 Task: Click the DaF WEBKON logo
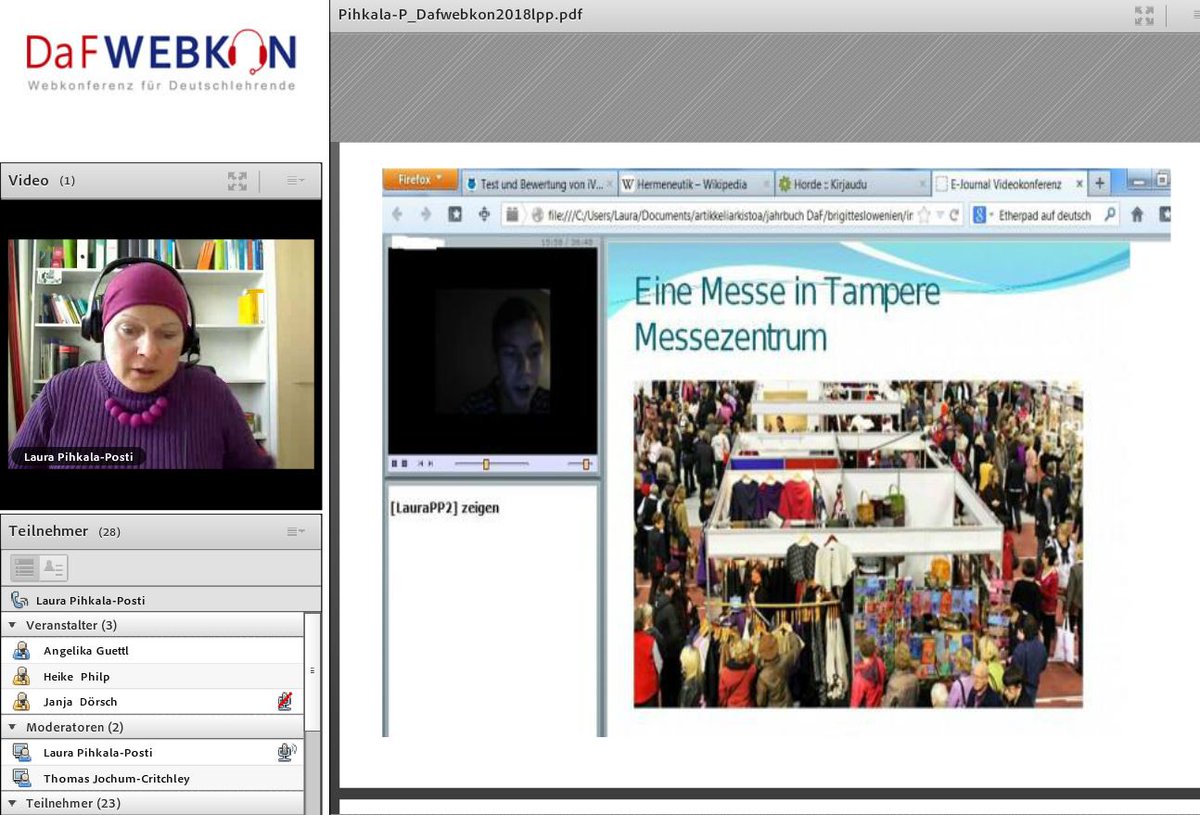click(161, 62)
